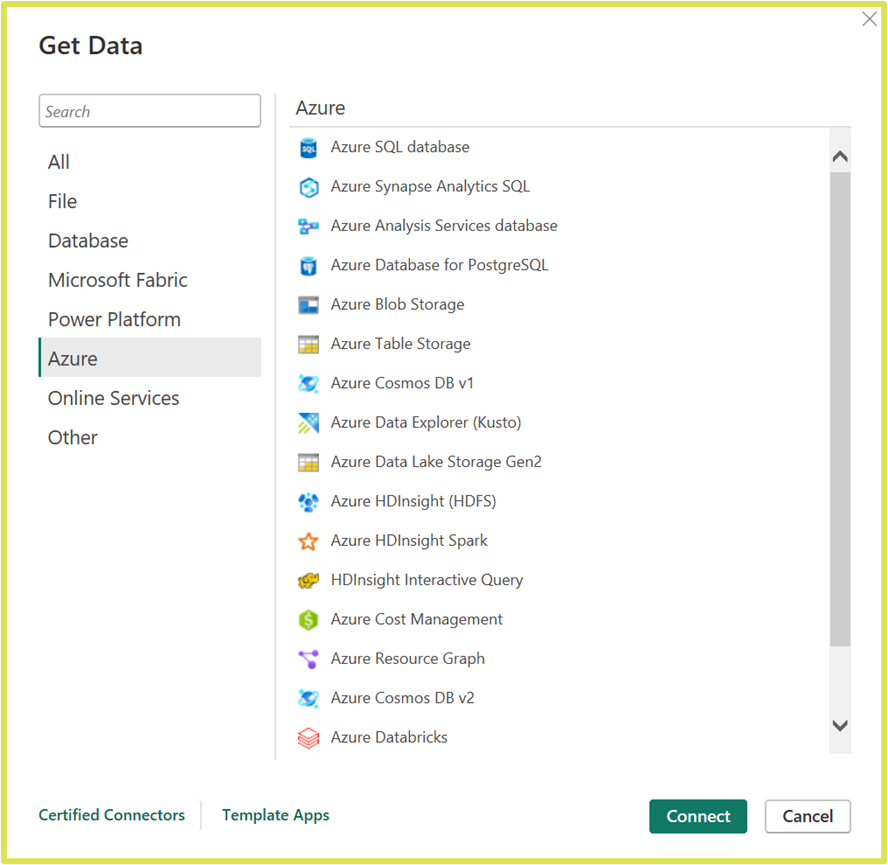Open the Template Apps link
The height and width of the screenshot is (865, 888).
(275, 815)
